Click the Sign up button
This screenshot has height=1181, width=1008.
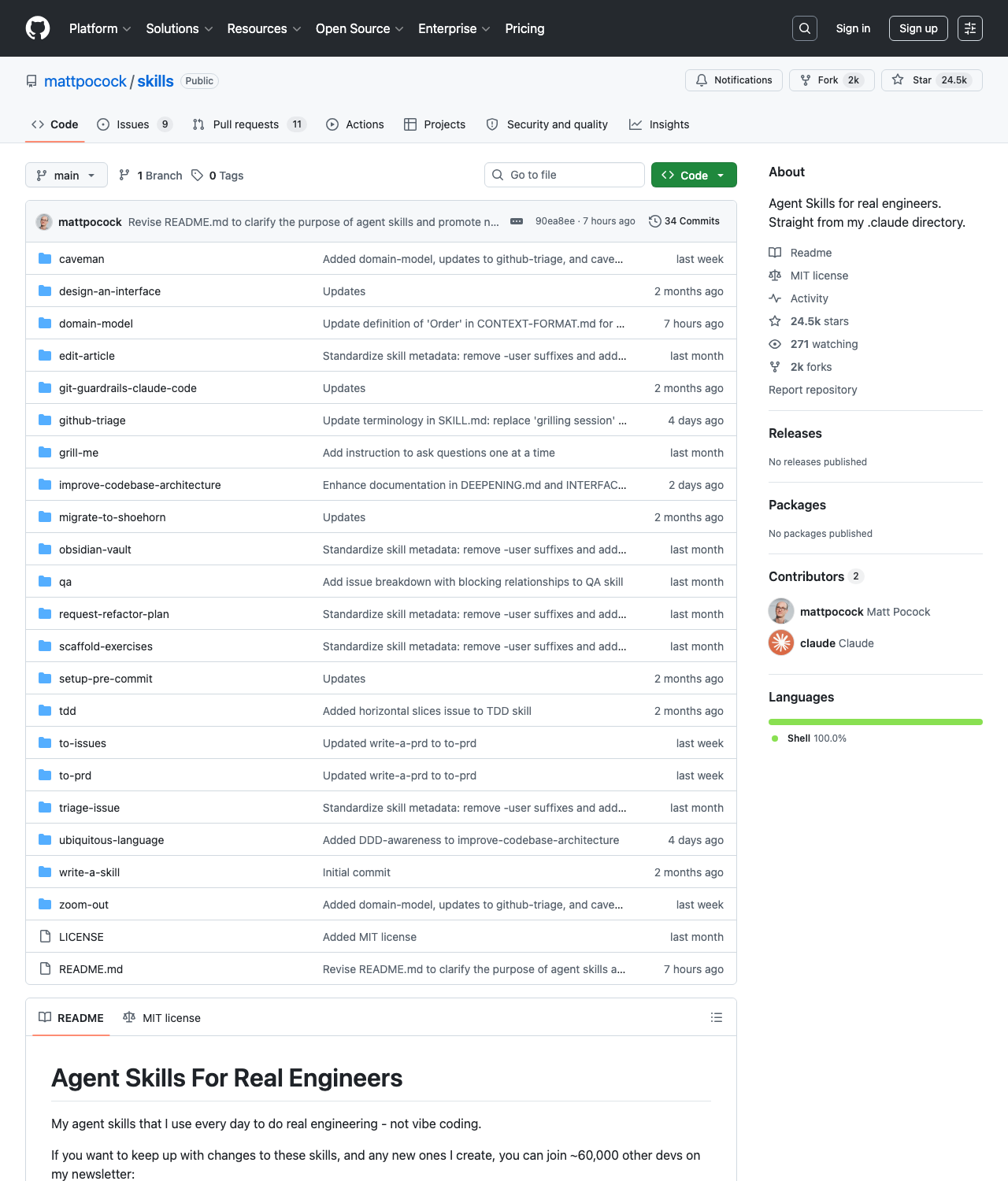pyautogui.click(x=918, y=28)
